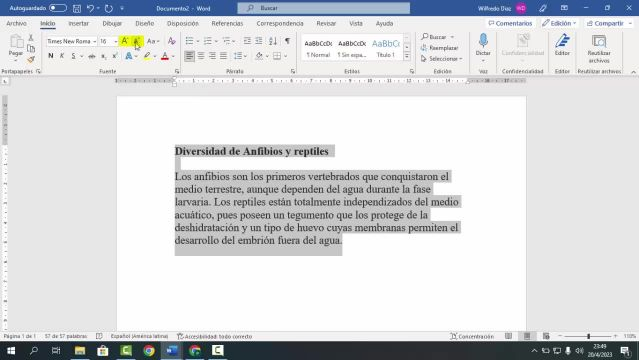Image resolution: width=639 pixels, height=360 pixels.
Task: Toggle show paragraph marks
Action: 287,41
